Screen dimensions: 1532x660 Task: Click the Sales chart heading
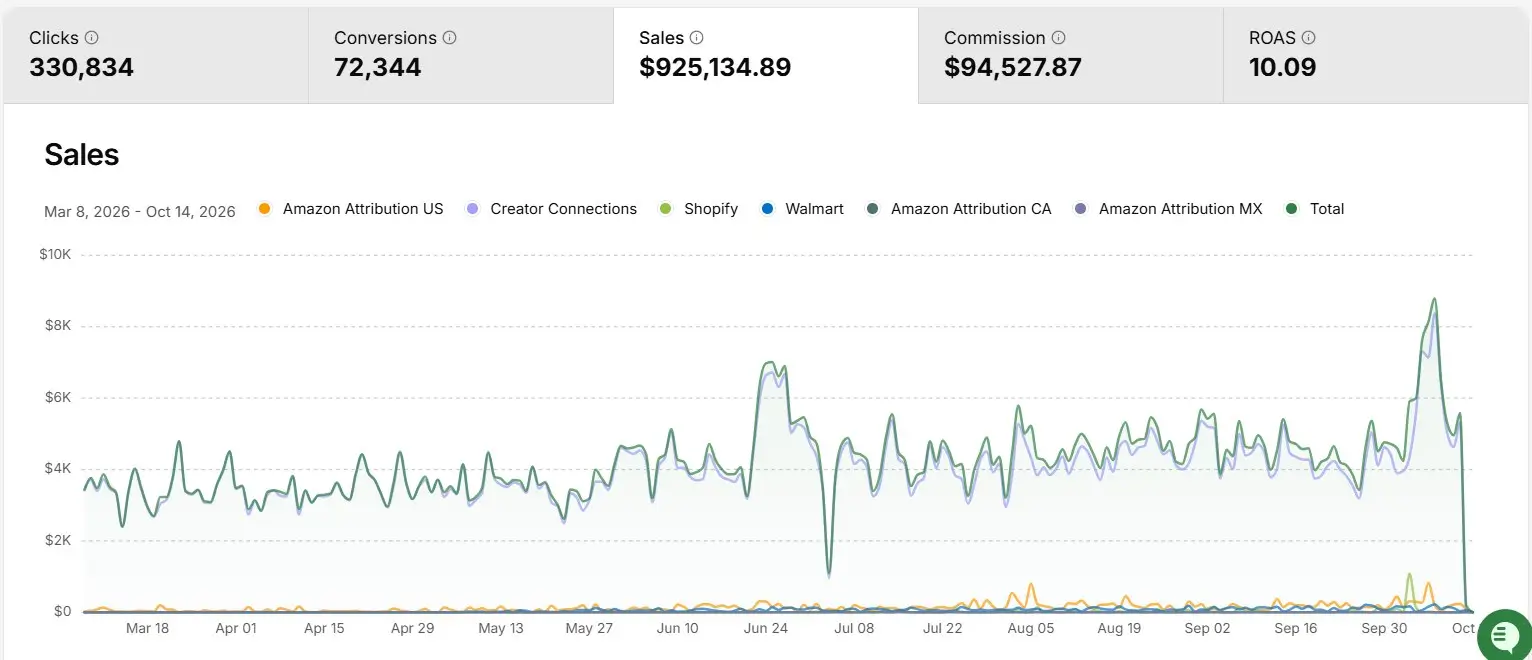(82, 154)
